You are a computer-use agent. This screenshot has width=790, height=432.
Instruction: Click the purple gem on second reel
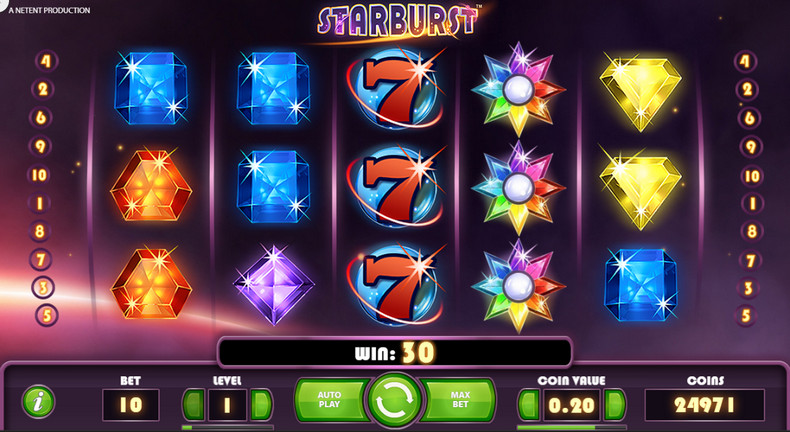pyautogui.click(x=274, y=284)
